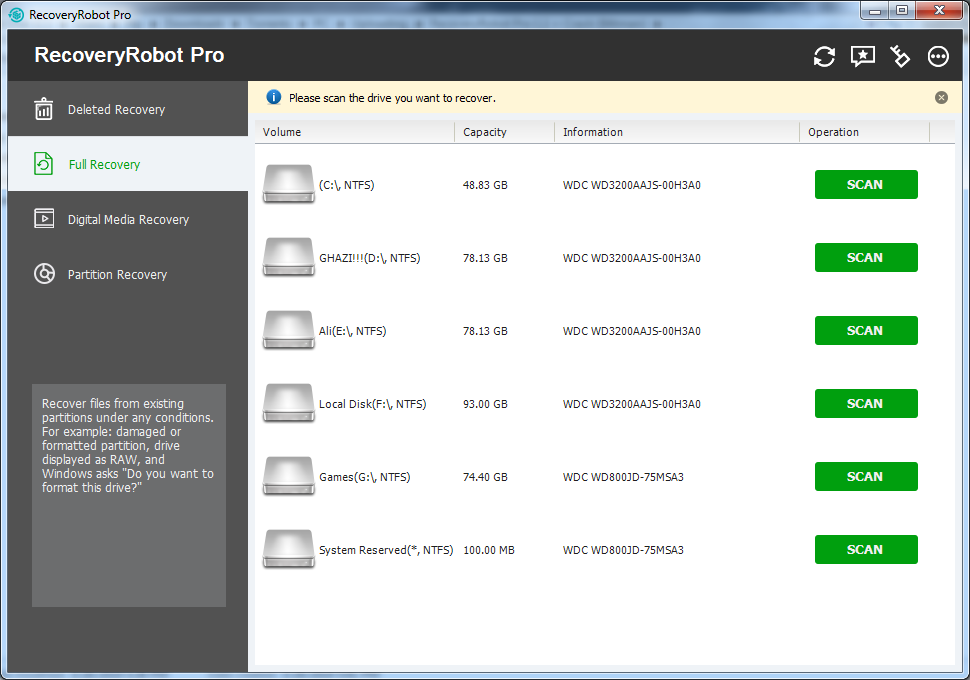Click the 100.00 MB capacity value
The image size is (970, 680).
(489, 550)
